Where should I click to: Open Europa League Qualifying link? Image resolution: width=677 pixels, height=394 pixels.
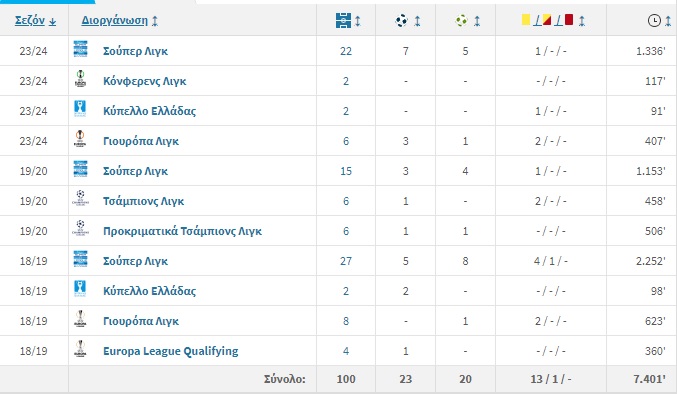click(x=171, y=351)
